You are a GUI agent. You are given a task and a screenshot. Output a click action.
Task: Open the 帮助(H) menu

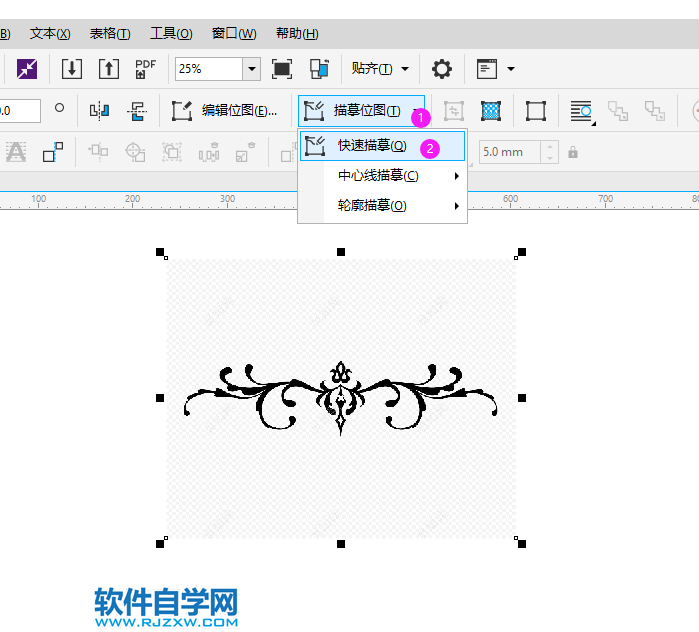tap(297, 34)
